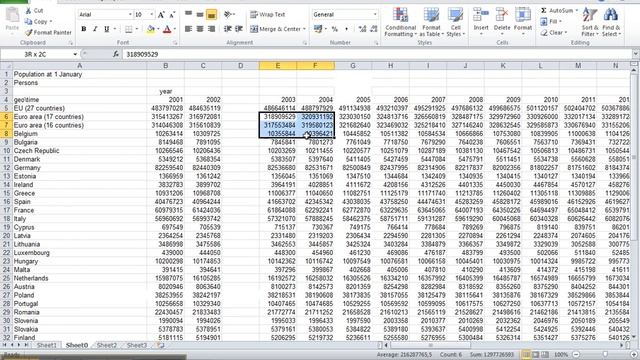Select column G header
The width and height of the screenshot is (640, 360).
353,66
